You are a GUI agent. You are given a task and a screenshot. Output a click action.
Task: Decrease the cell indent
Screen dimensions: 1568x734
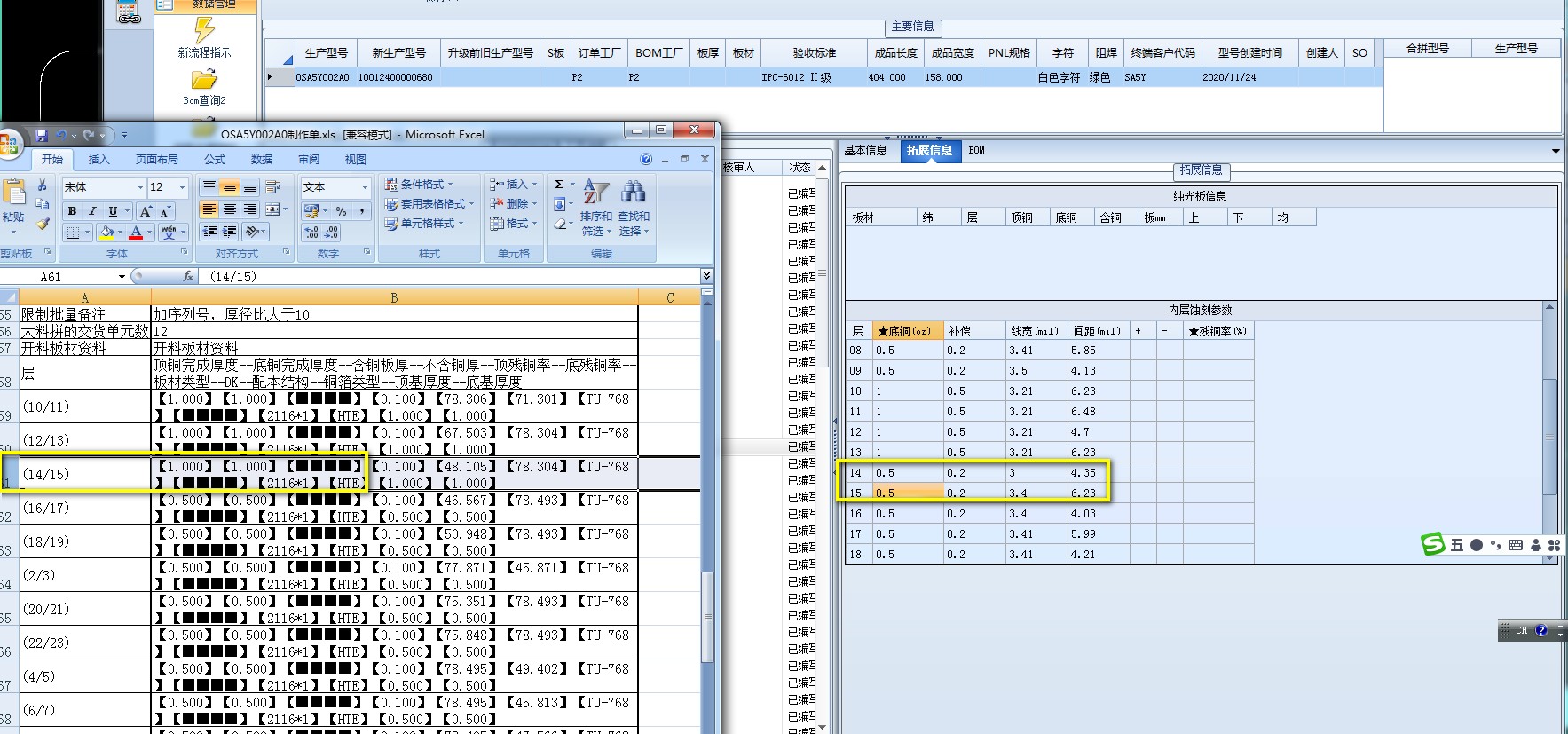coord(209,232)
